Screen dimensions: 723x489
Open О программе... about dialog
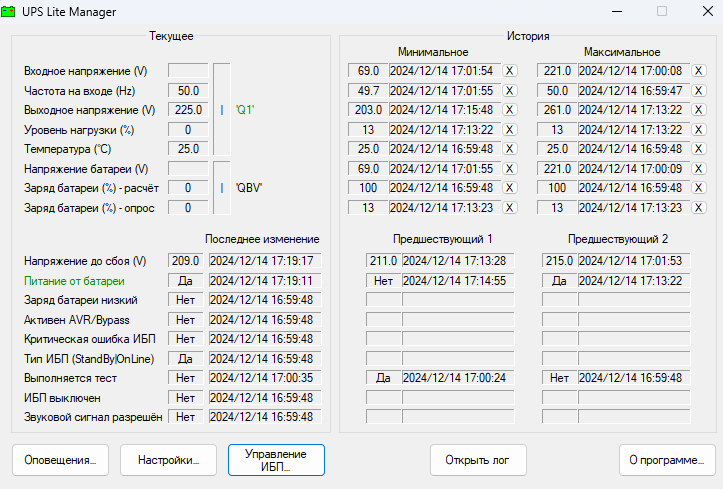666,461
